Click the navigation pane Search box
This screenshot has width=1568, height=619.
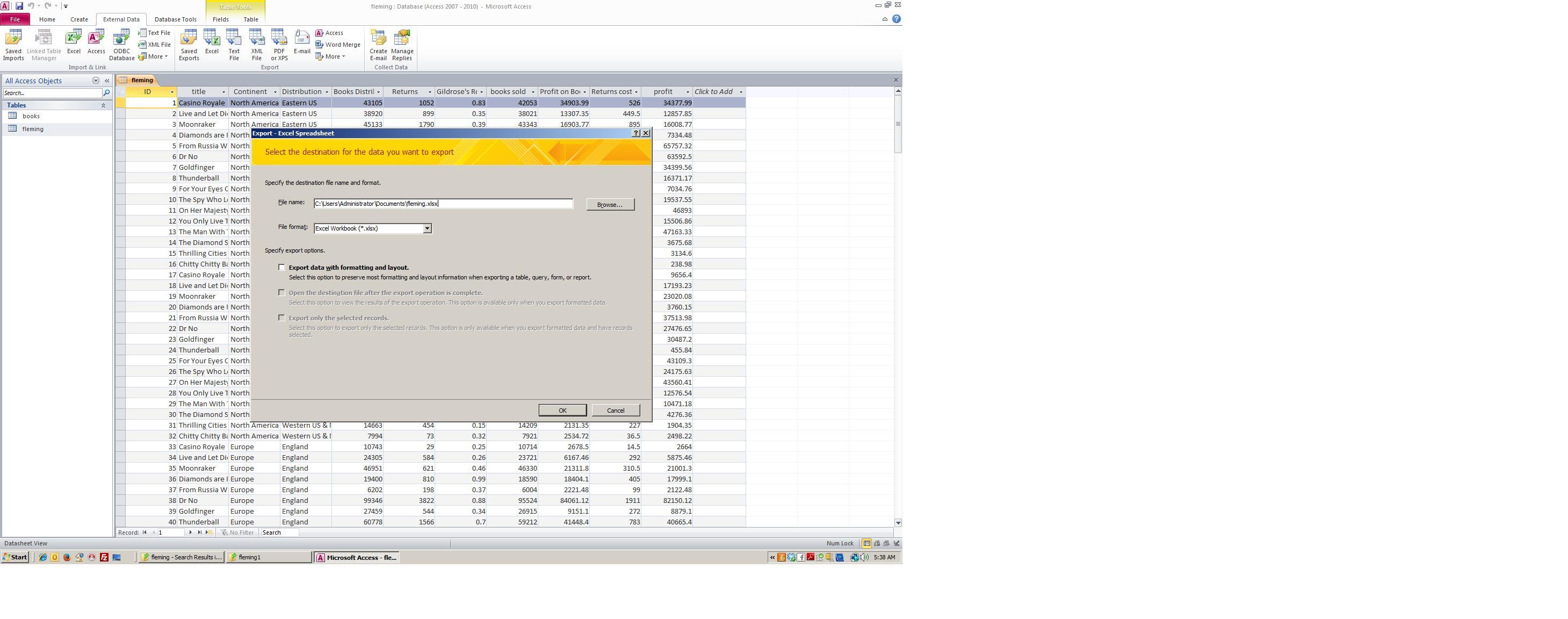pyautogui.click(x=52, y=93)
